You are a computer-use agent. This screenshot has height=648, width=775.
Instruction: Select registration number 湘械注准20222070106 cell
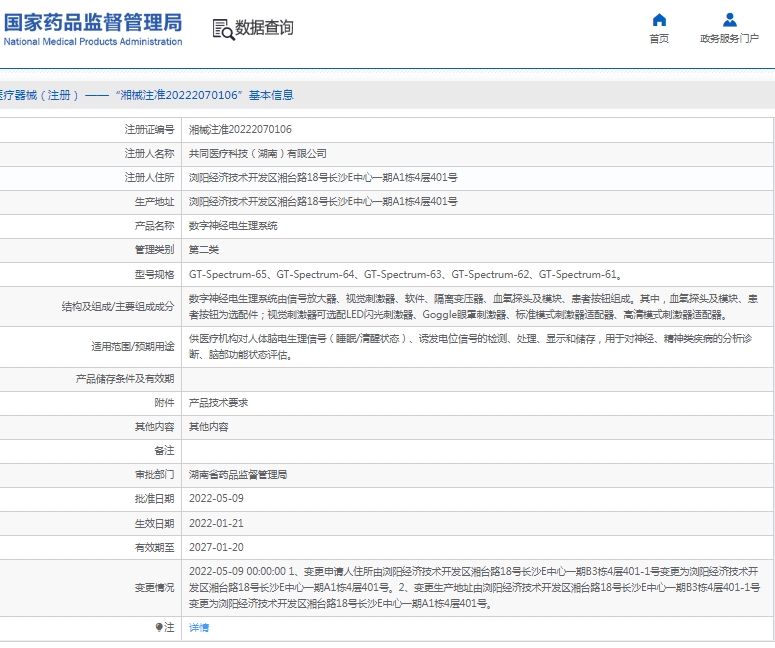click(x=240, y=130)
